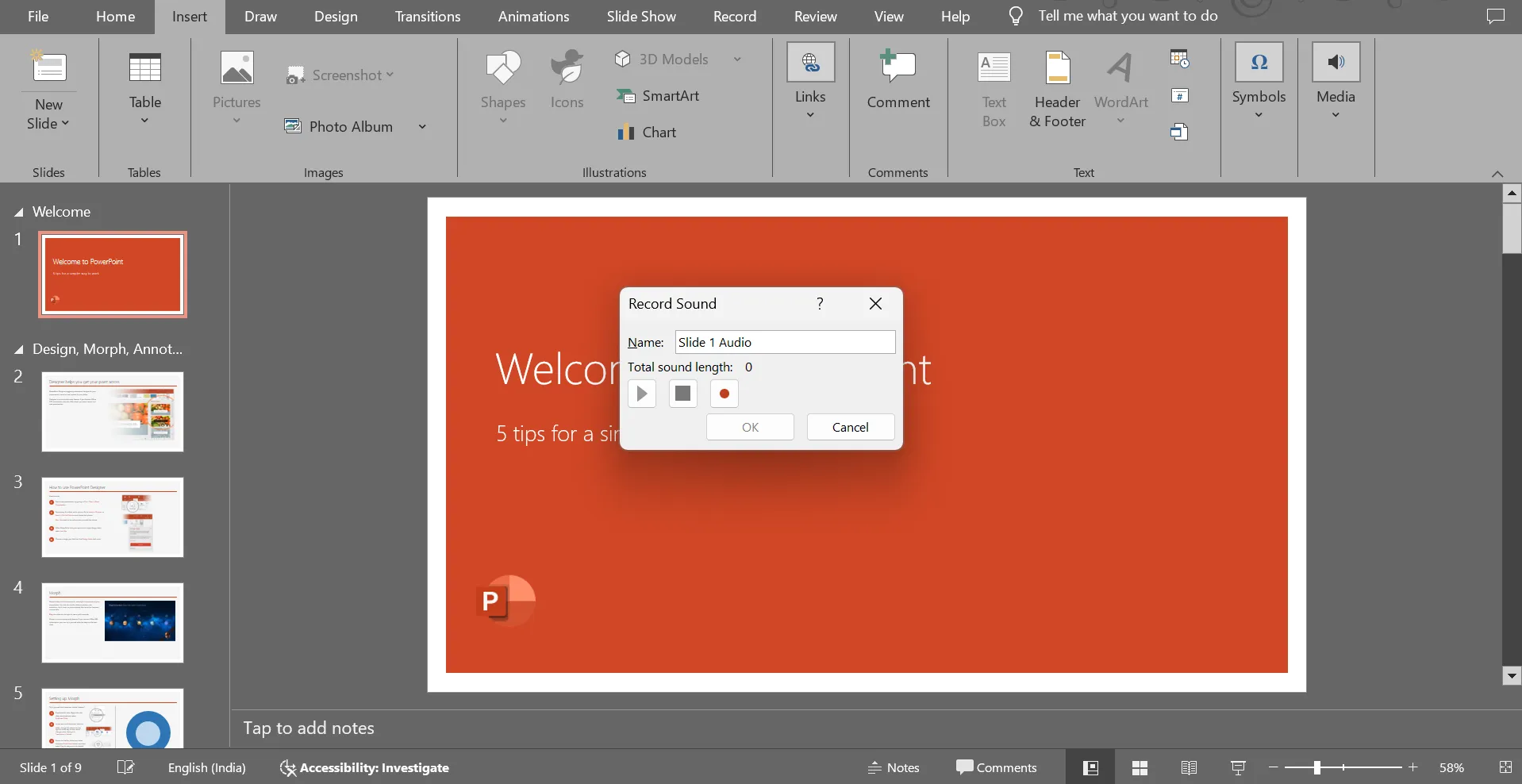
Task: Click the Screenshot icon
Action: coord(296,75)
